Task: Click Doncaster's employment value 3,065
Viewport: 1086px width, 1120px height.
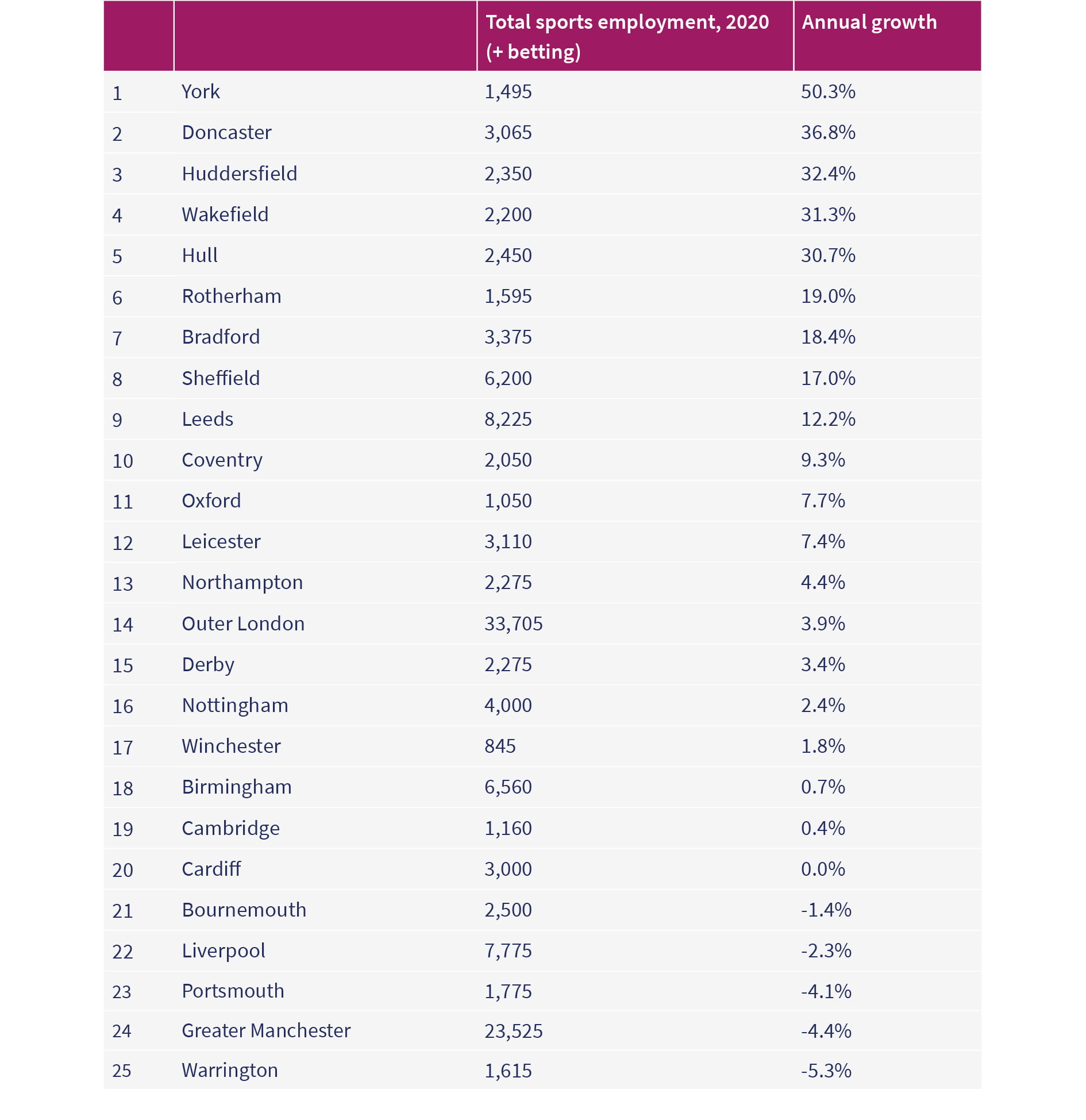Action: point(508,133)
